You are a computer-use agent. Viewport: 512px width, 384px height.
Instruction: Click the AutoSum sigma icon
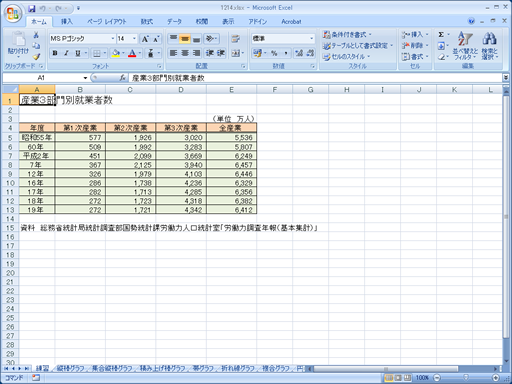441,34
